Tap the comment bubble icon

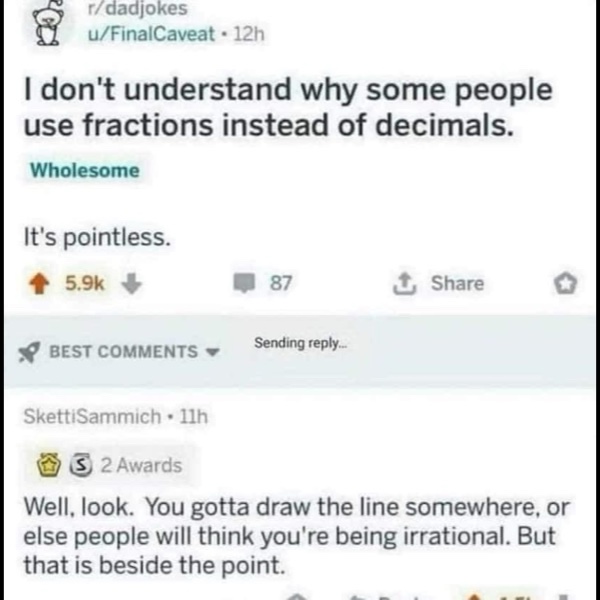coord(243,283)
